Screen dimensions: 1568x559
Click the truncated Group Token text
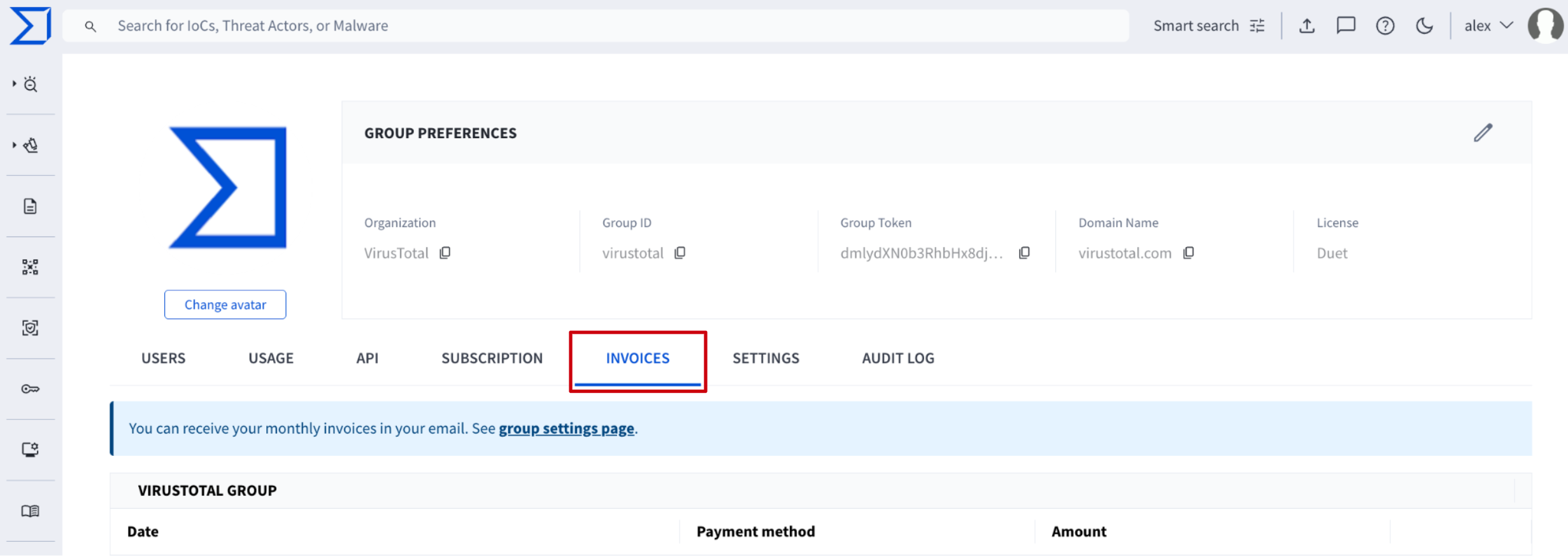click(x=922, y=253)
